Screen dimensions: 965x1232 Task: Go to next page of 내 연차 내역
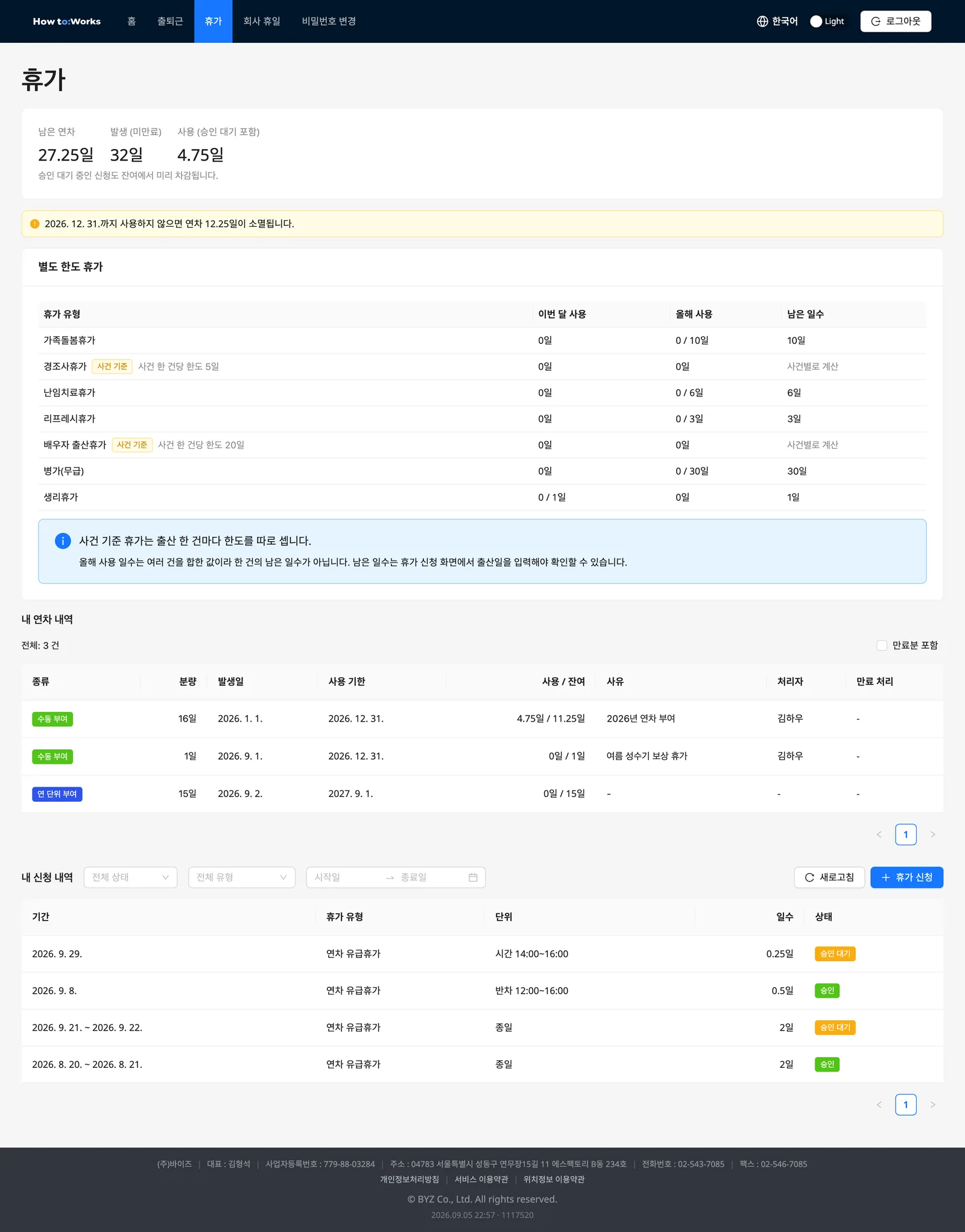(932, 834)
